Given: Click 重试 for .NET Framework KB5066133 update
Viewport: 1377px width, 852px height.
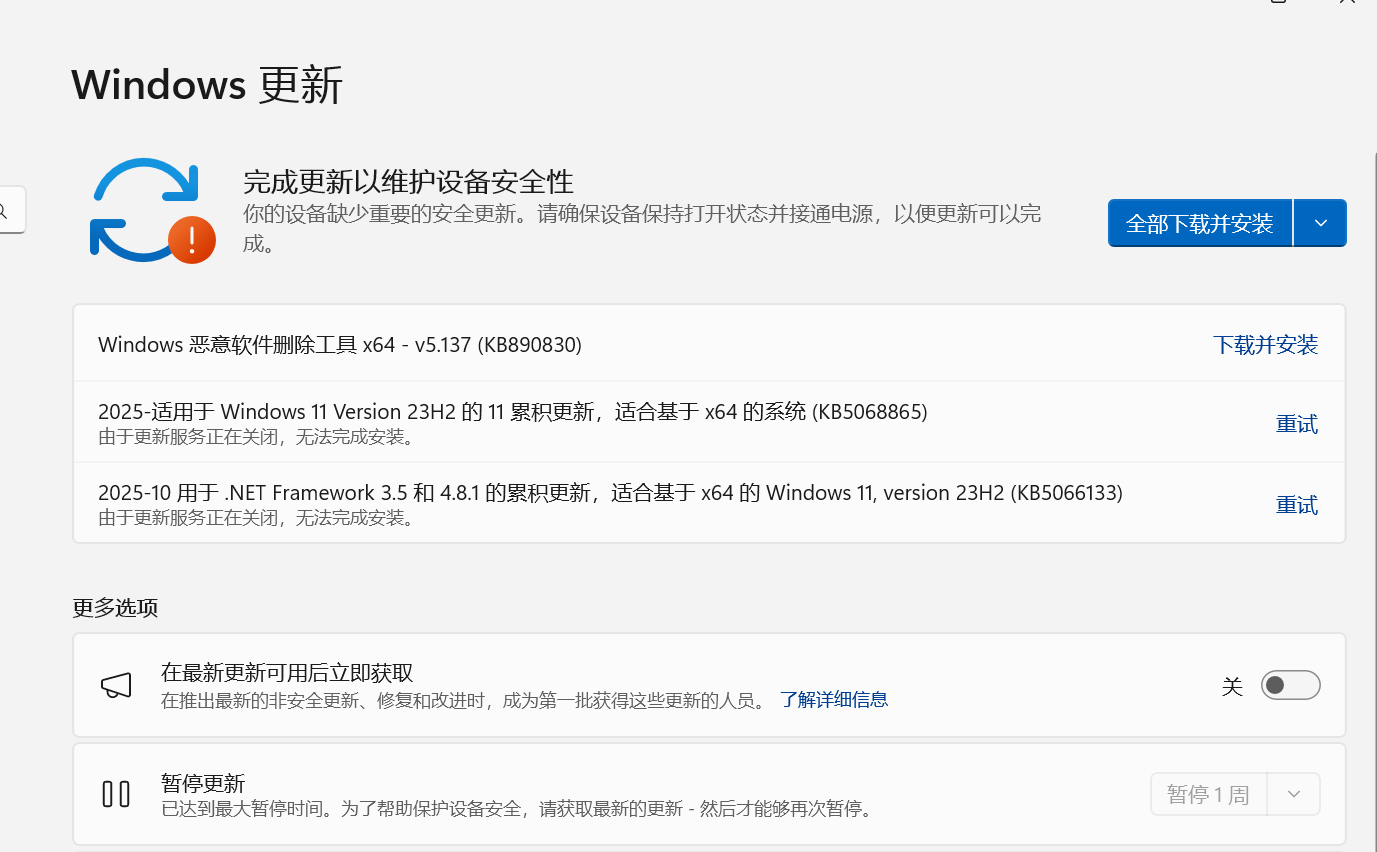Looking at the screenshot, I should [x=1297, y=505].
